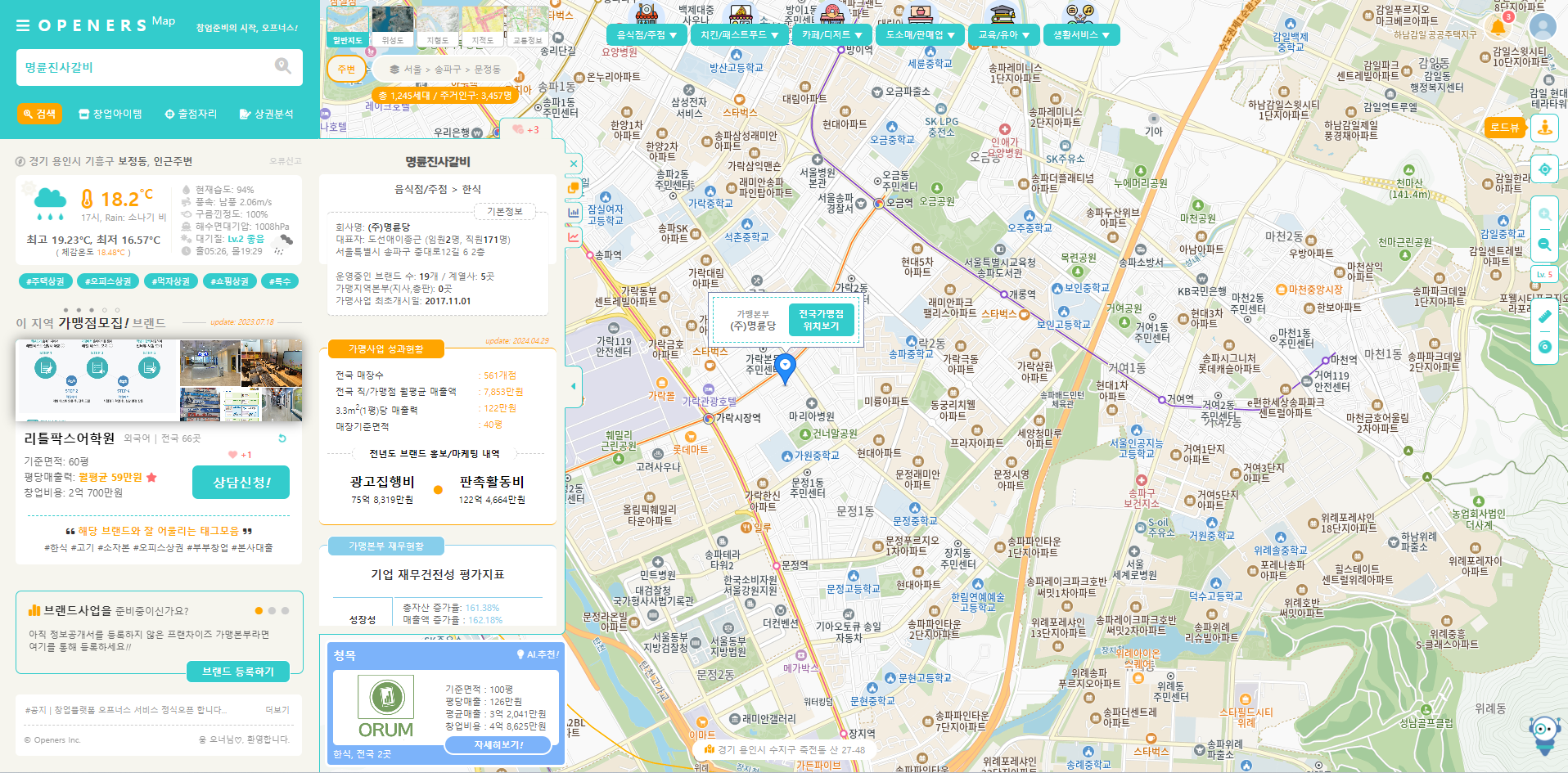The width and height of the screenshot is (1568, 773).
Task: Like 리틀팍스어학원 with heart +1
Action: pyautogui.click(x=240, y=455)
